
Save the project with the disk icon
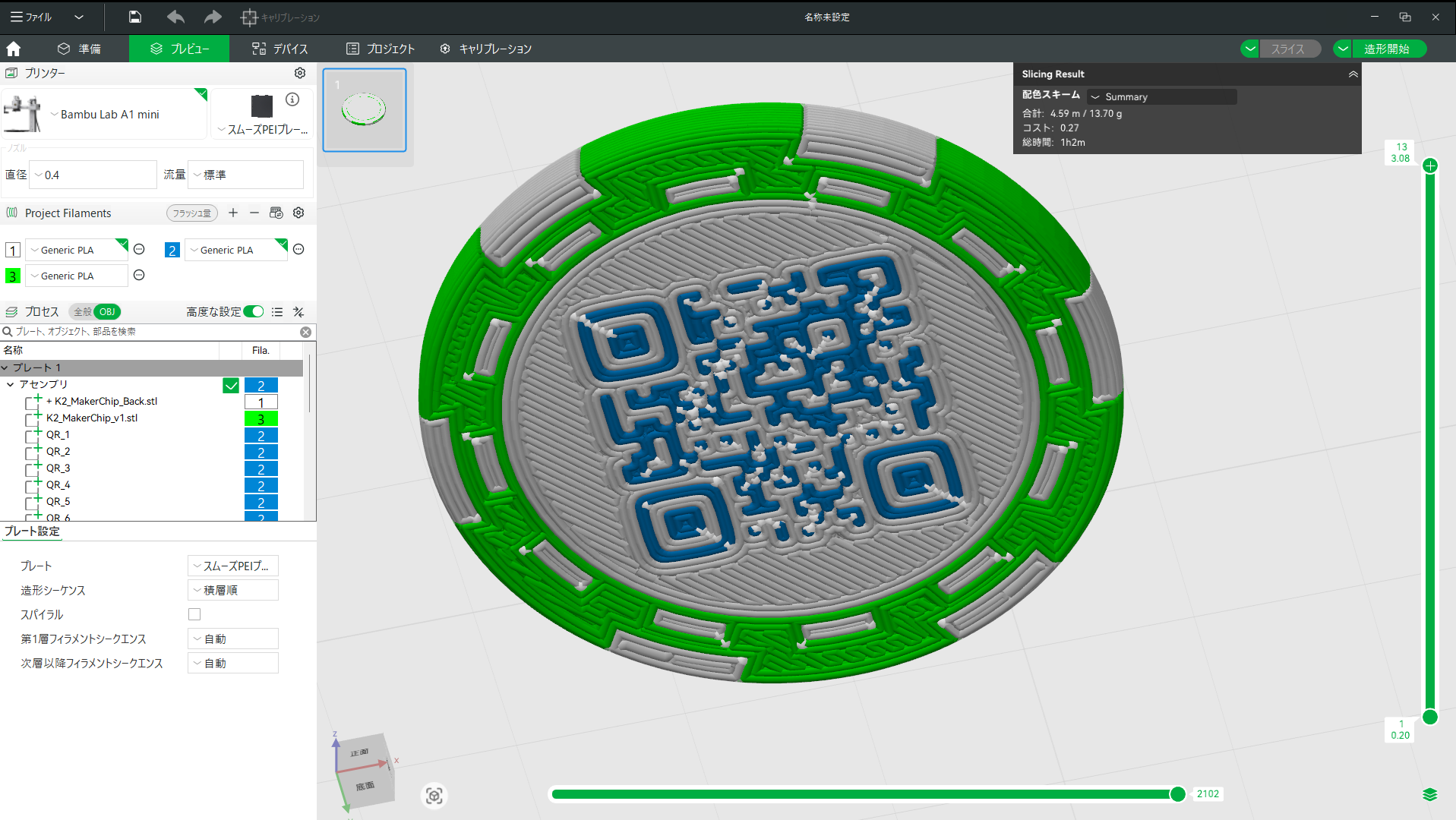pyautogui.click(x=134, y=17)
